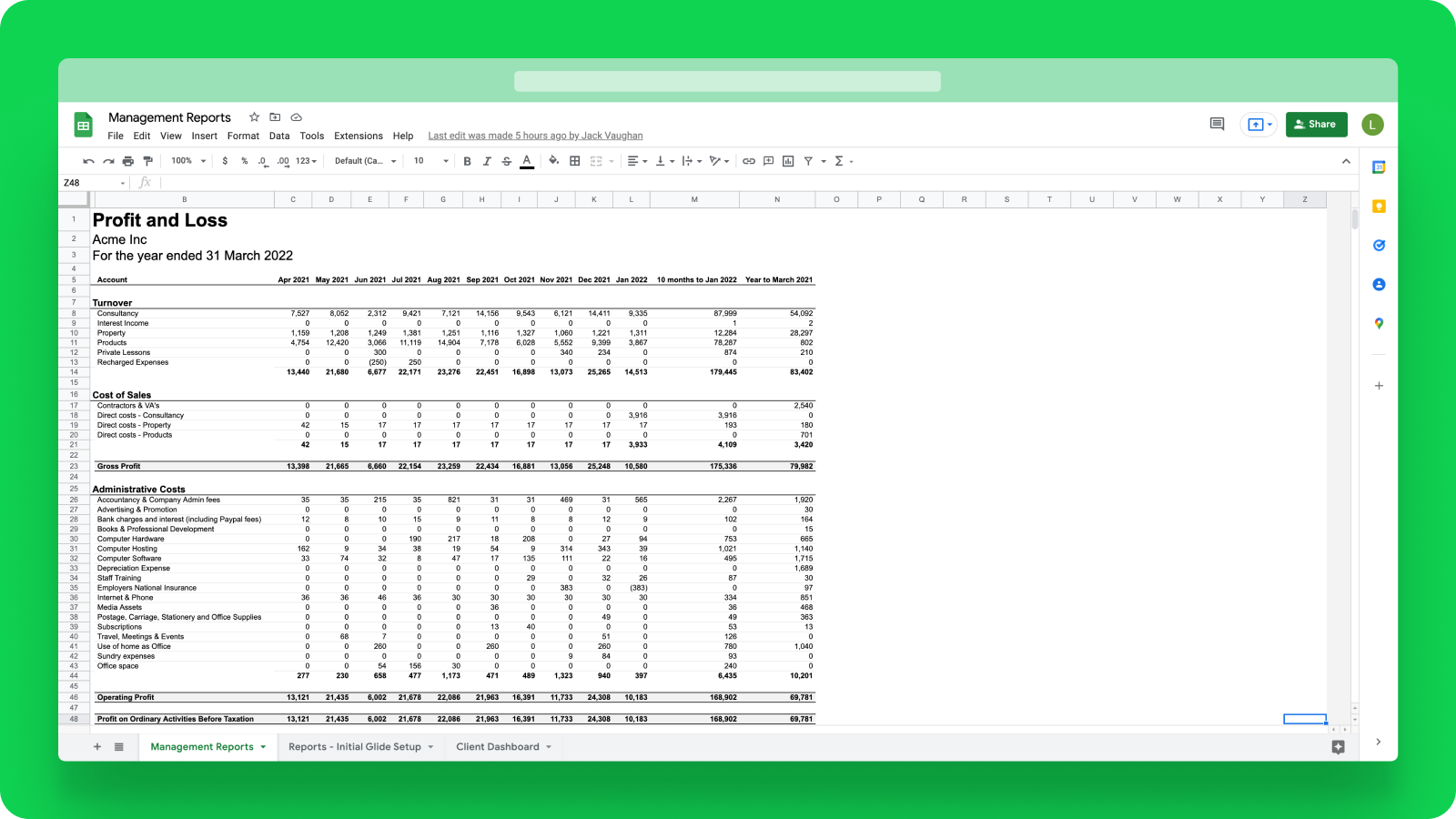Expand the font family dropdown
The height and width of the screenshot is (819, 1456).
coord(365,161)
